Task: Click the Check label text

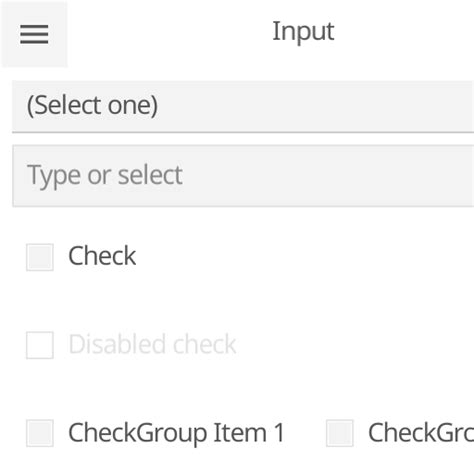Action: pos(102,256)
